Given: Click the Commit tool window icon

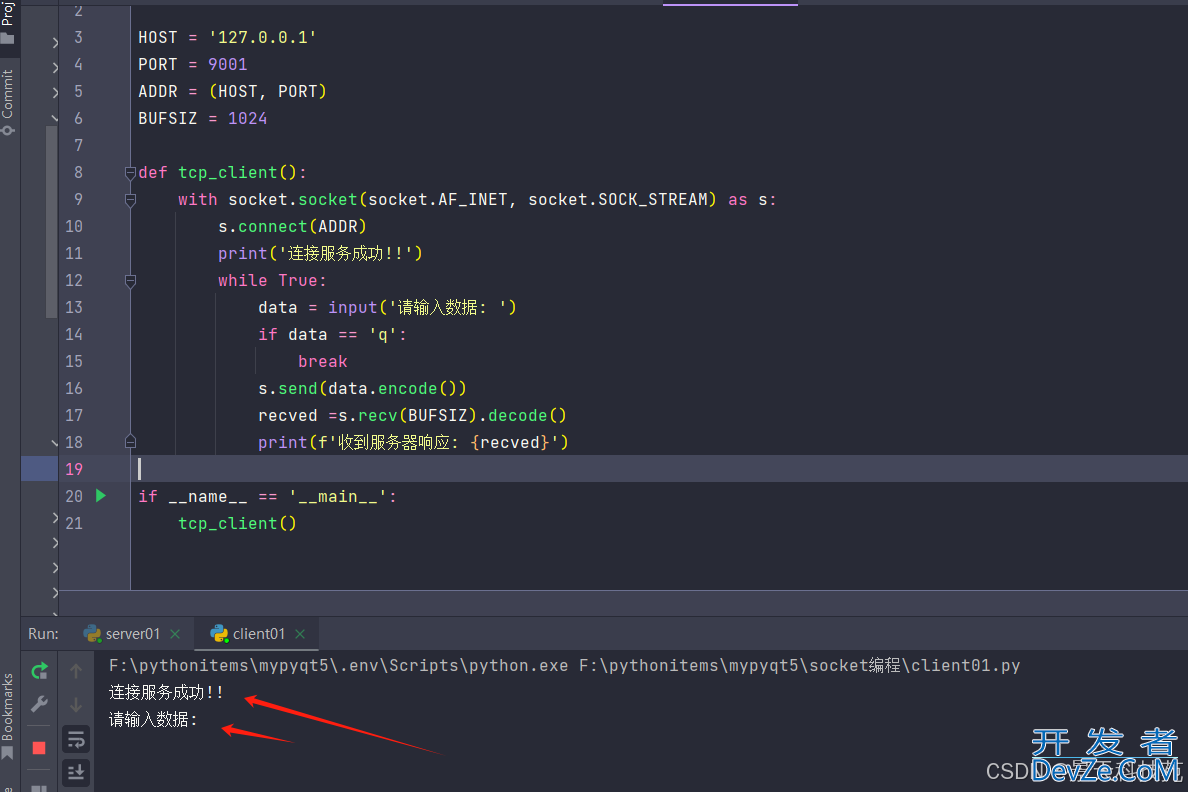Looking at the screenshot, I should point(8,130).
